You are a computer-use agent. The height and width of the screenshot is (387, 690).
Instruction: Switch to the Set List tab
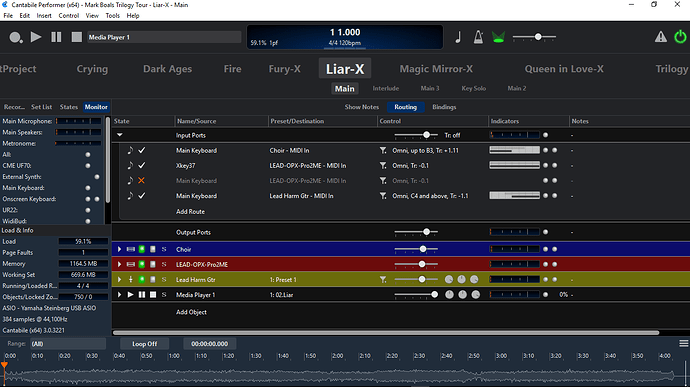pyautogui.click(x=41, y=107)
